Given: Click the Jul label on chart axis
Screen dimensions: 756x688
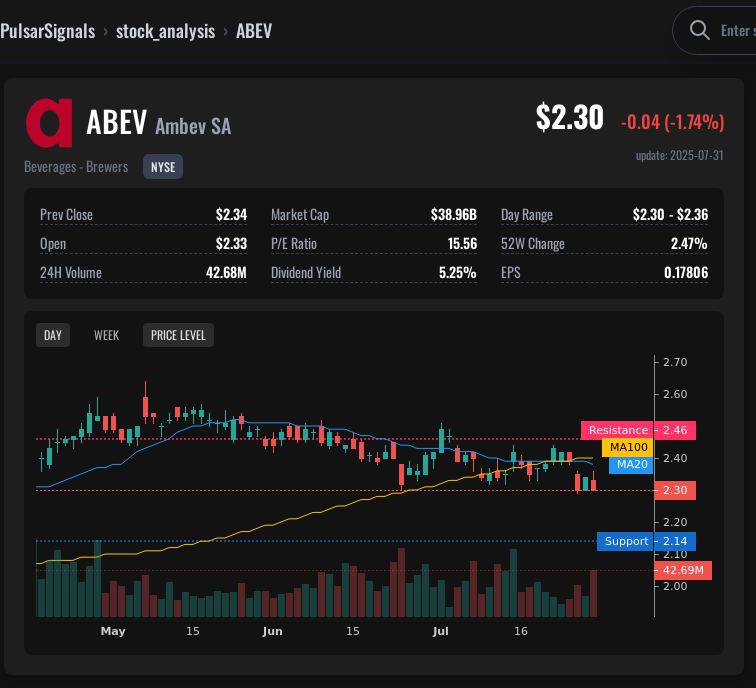Looking at the screenshot, I should 441,631.
